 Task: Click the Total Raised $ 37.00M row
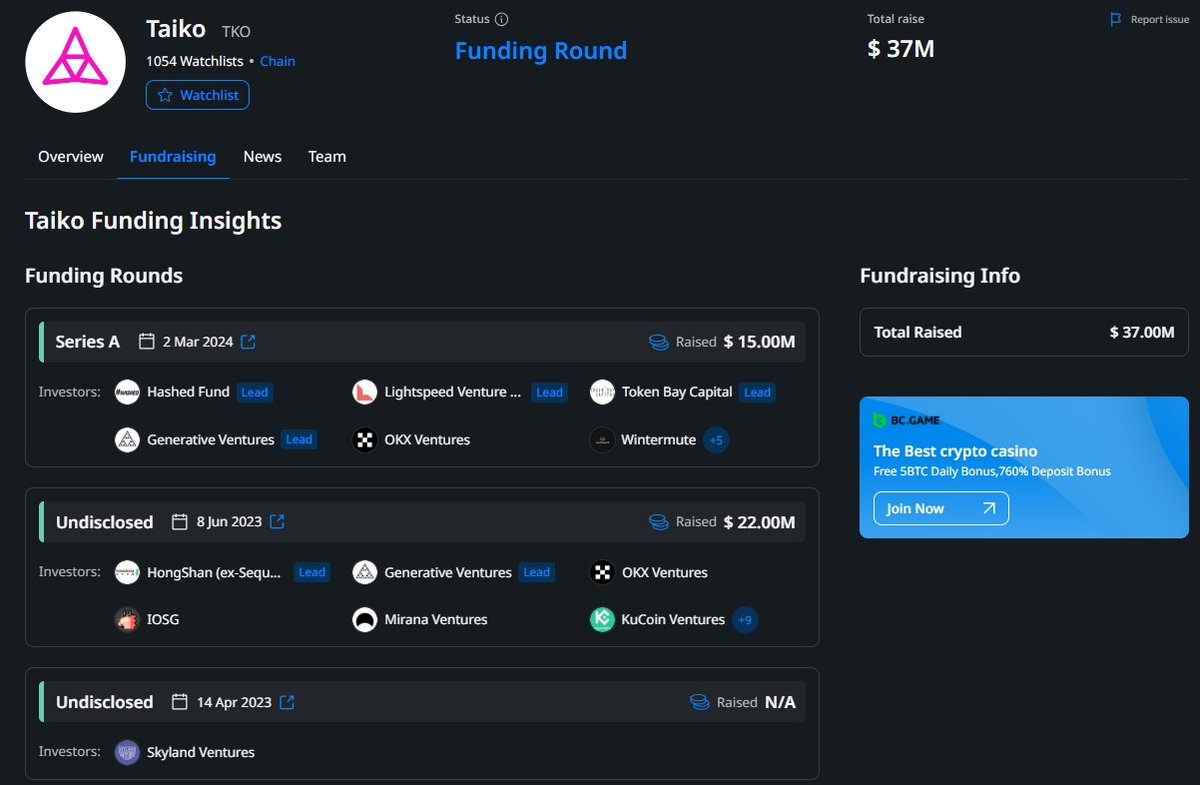(x=1024, y=332)
